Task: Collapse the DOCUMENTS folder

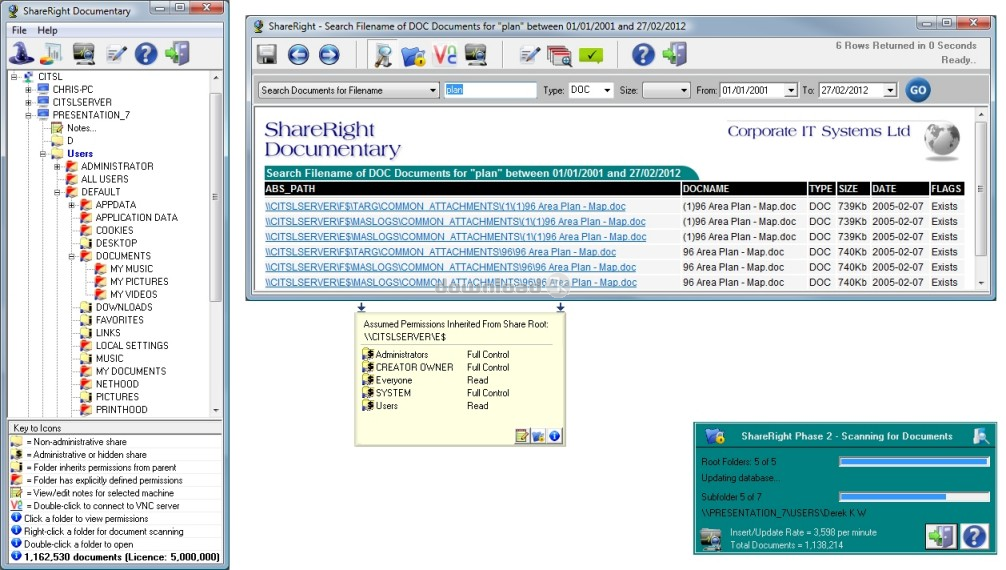Action: click(x=72, y=257)
